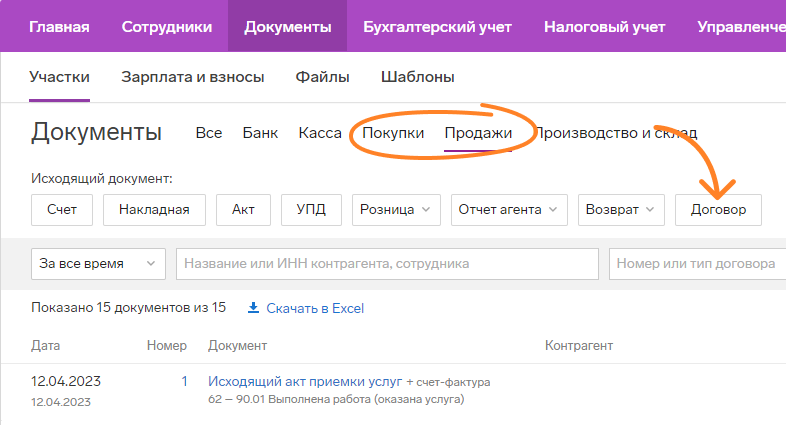
Task: Open Главная in the top menu
Action: (59, 27)
